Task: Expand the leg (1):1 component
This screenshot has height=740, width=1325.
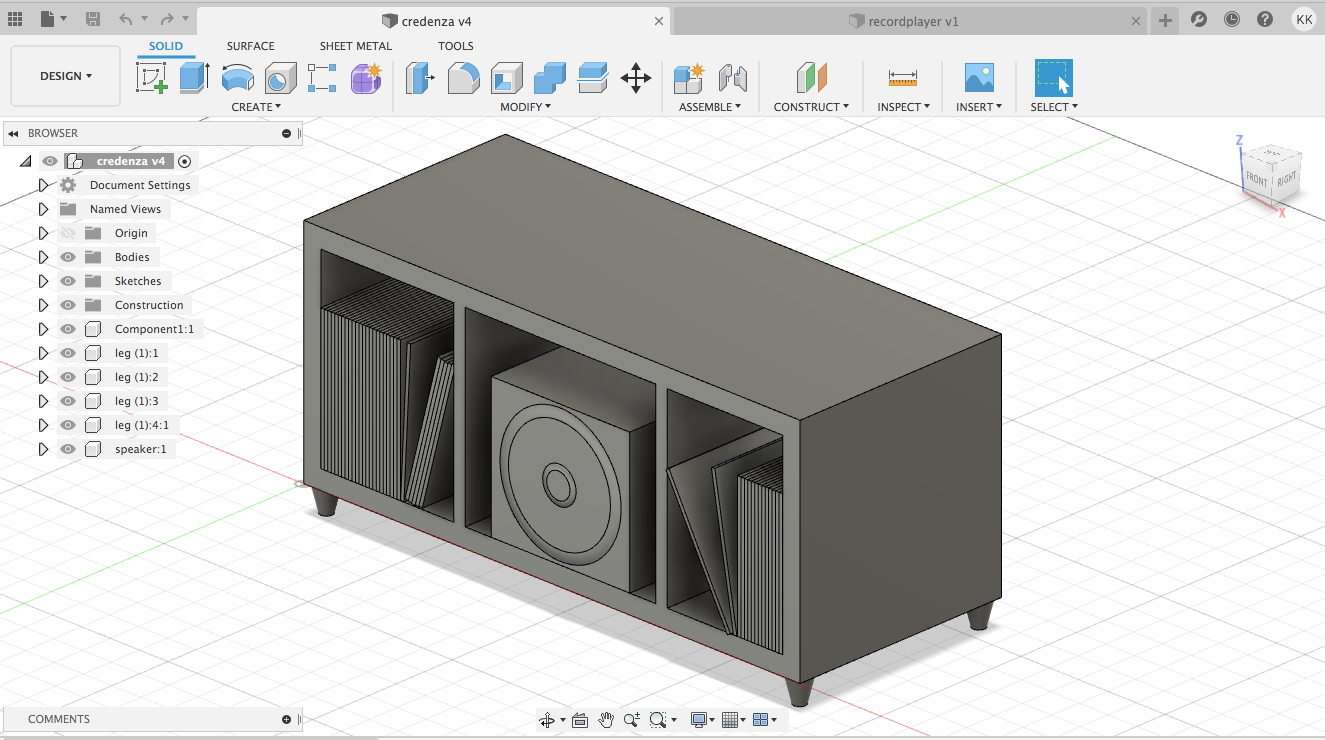Action: click(x=43, y=353)
